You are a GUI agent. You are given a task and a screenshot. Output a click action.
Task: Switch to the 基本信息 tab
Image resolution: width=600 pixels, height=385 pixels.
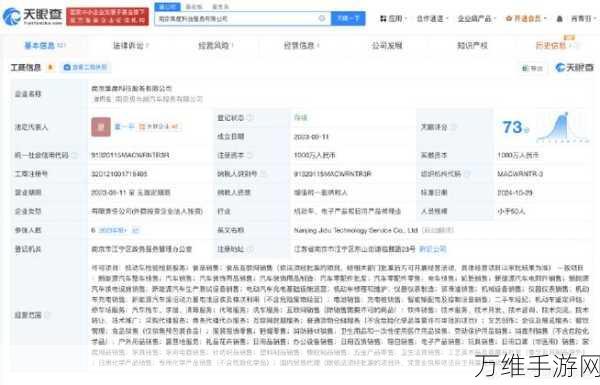click(x=44, y=46)
